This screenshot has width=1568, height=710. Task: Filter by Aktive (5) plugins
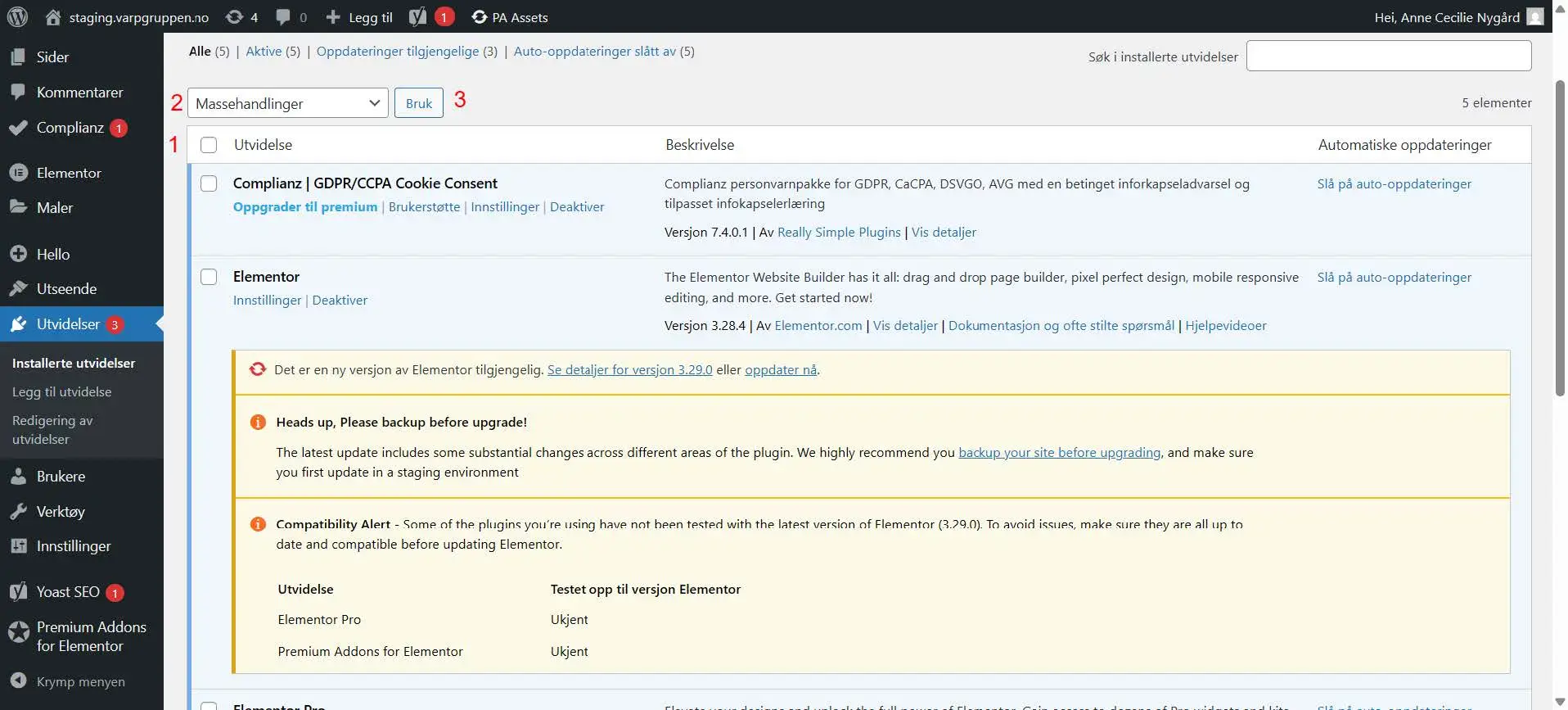click(273, 51)
